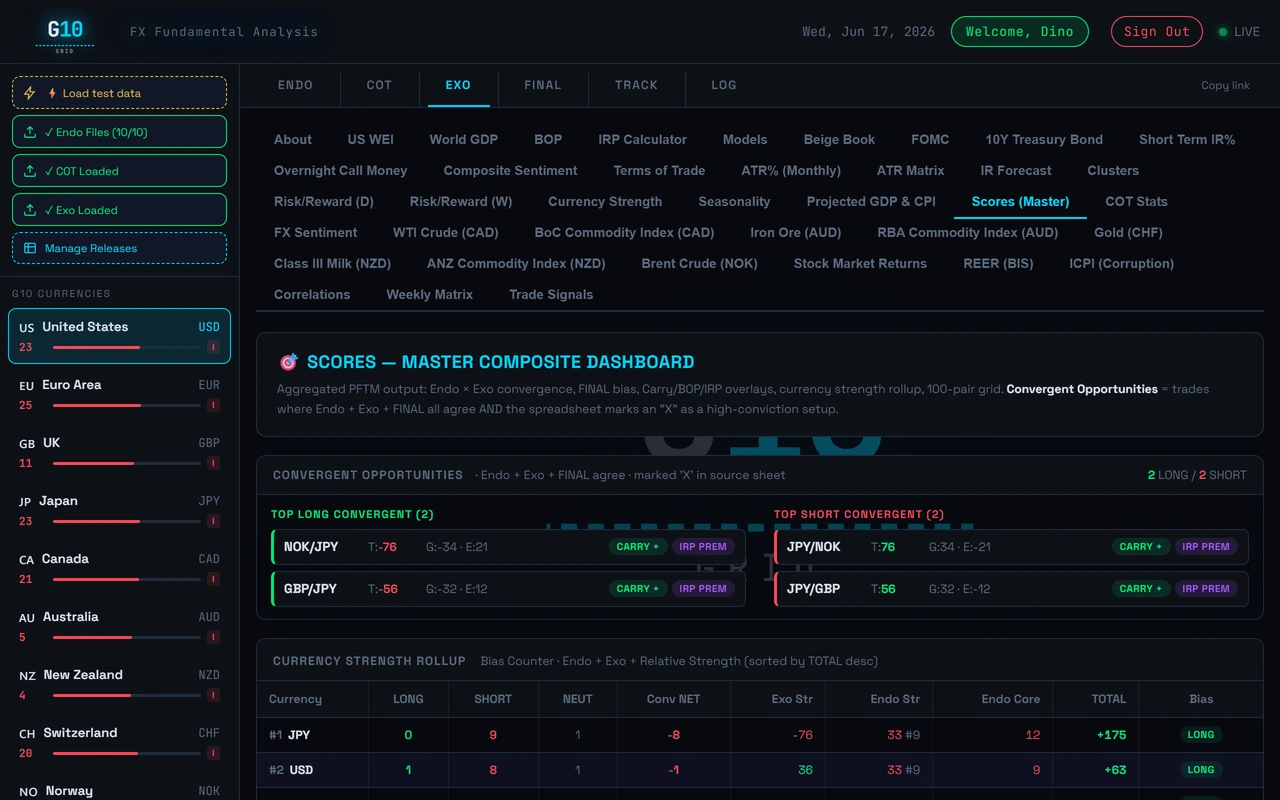1280x800 pixels.
Task: Click the green LIVE status dot
Action: pyautogui.click(x=1222, y=32)
